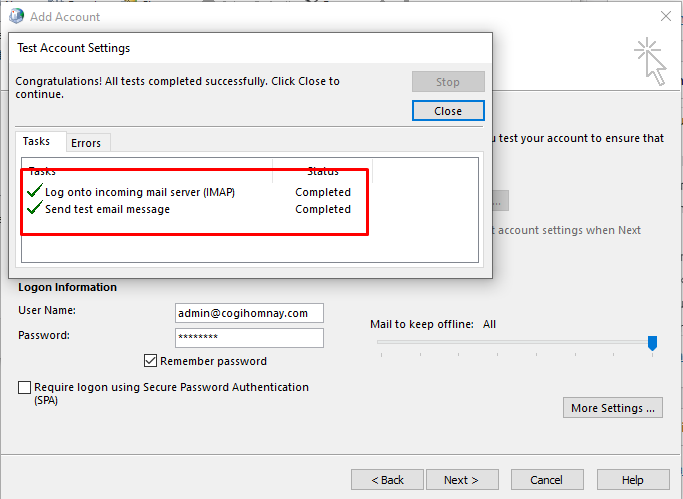The image size is (683, 499).
Task: Go to previous step with Back button
Action: coord(386,480)
